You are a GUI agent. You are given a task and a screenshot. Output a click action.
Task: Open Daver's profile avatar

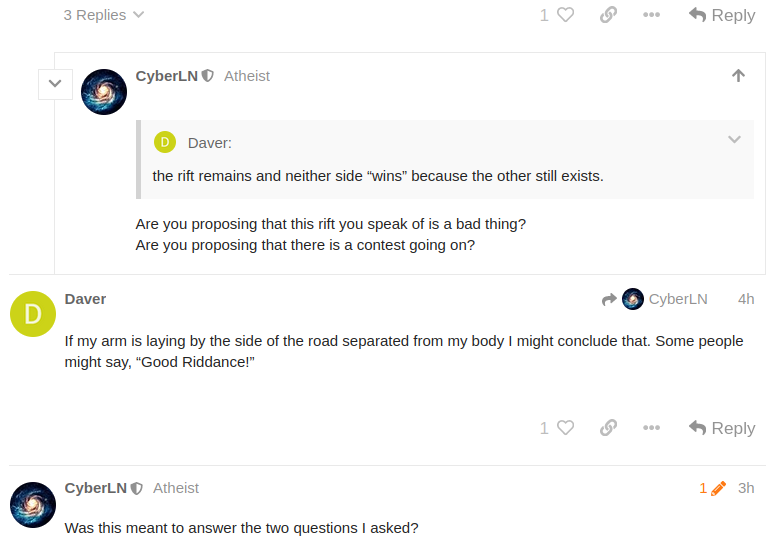click(33, 314)
